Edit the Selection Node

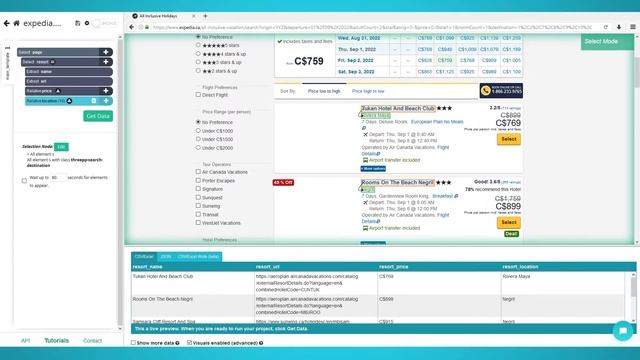pyautogui.click(x=61, y=147)
